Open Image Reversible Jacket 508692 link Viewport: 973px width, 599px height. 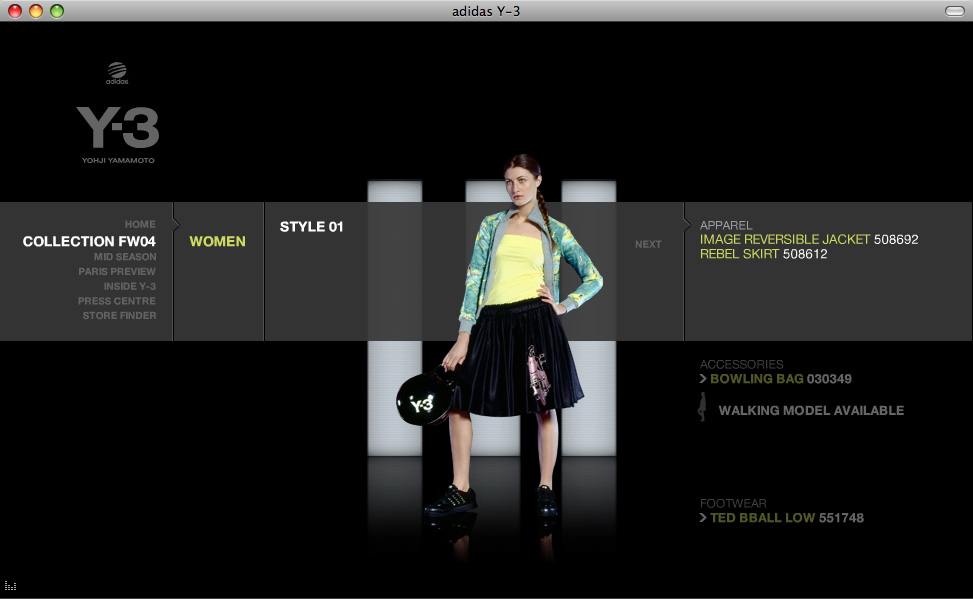[x=809, y=240]
